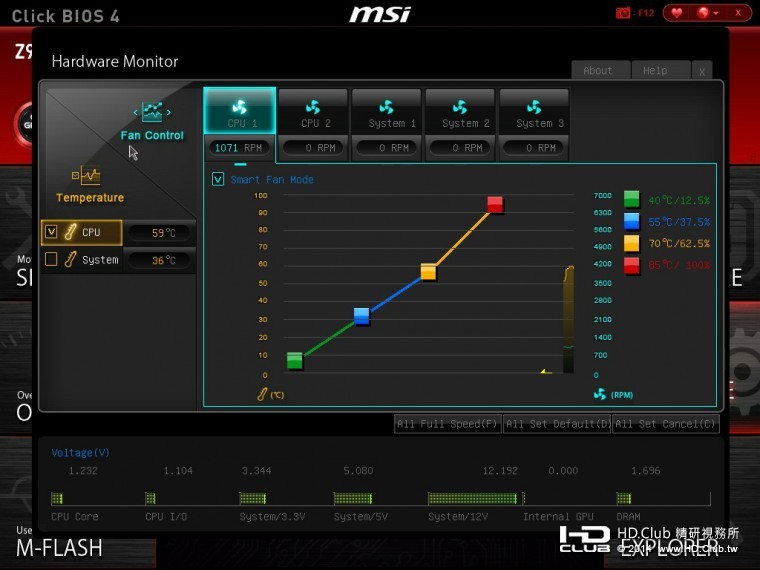Toggle the Smart Fan Mode checkbox
The width and height of the screenshot is (760, 570).
[218, 179]
